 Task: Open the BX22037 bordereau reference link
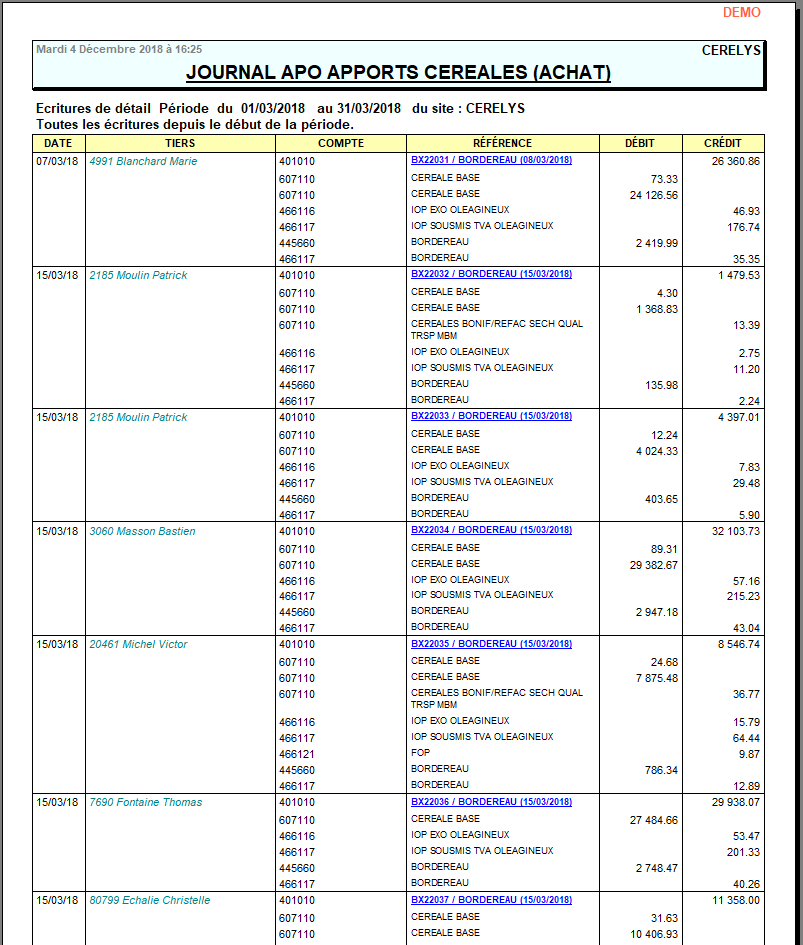[x=491, y=900]
